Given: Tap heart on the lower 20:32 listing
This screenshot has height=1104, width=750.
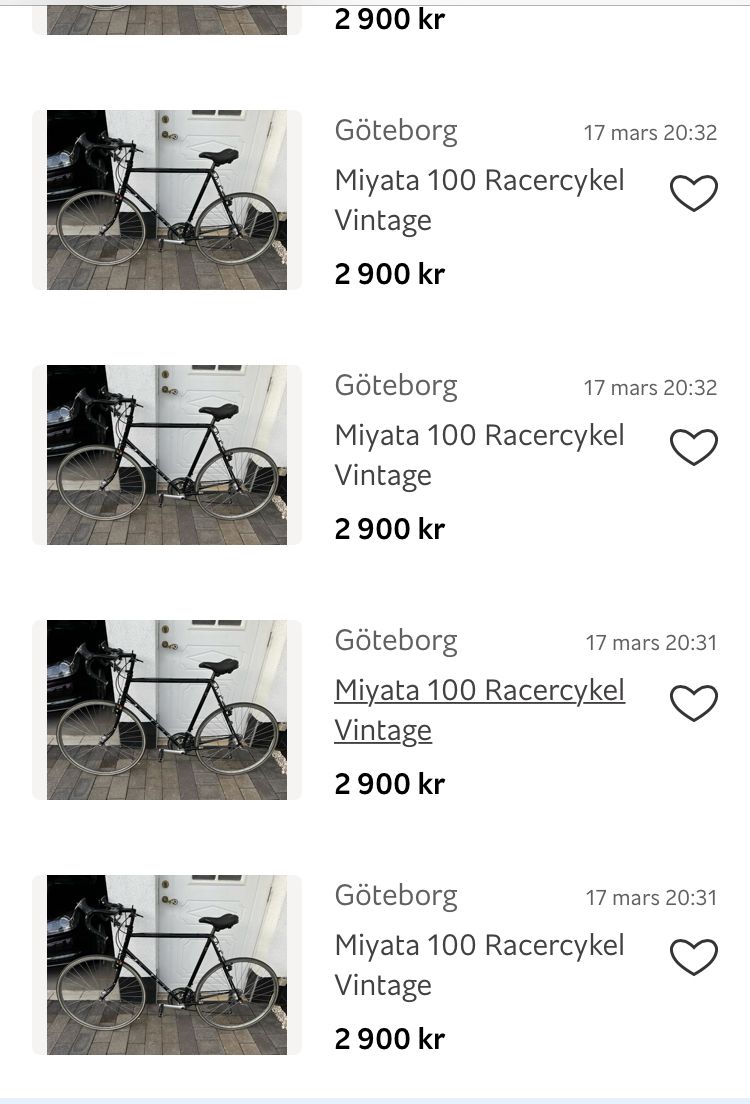Looking at the screenshot, I should click(x=694, y=447).
